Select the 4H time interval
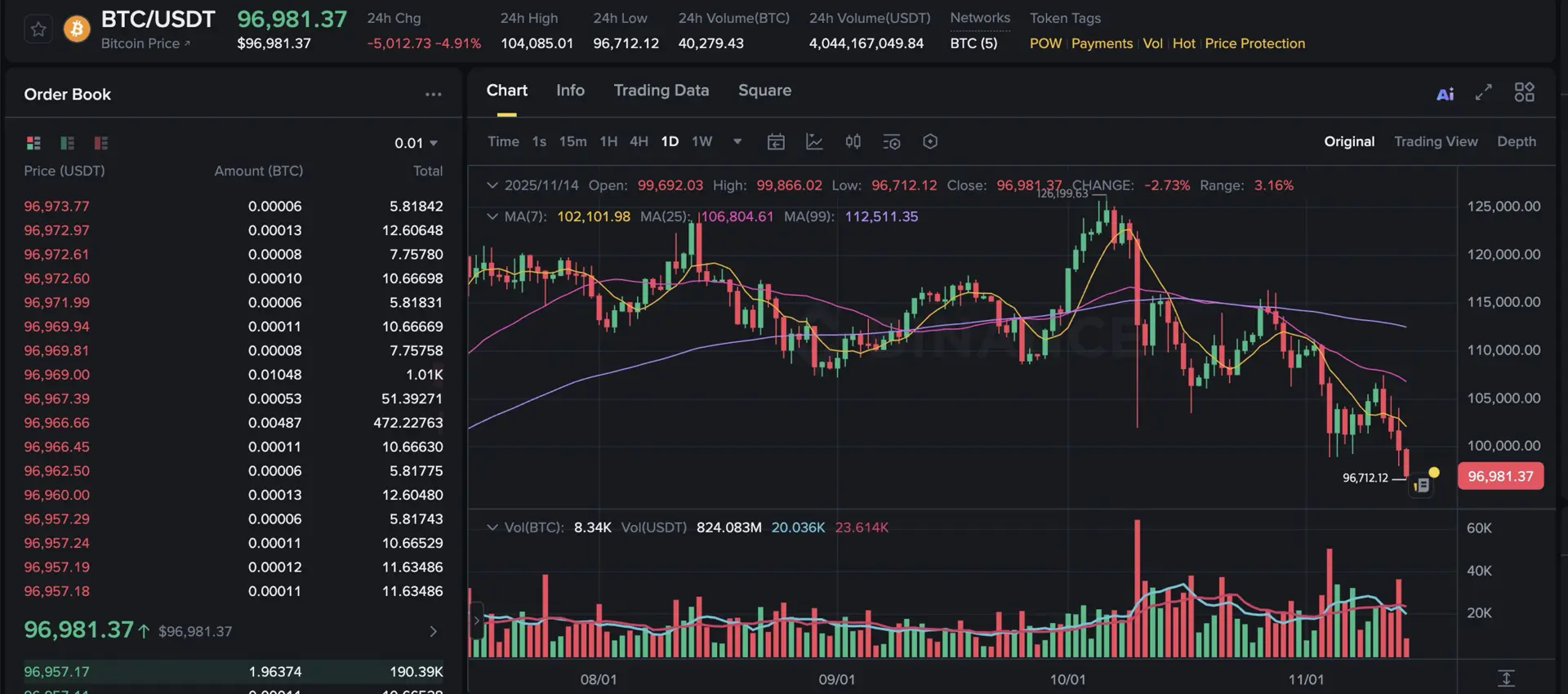 (639, 141)
